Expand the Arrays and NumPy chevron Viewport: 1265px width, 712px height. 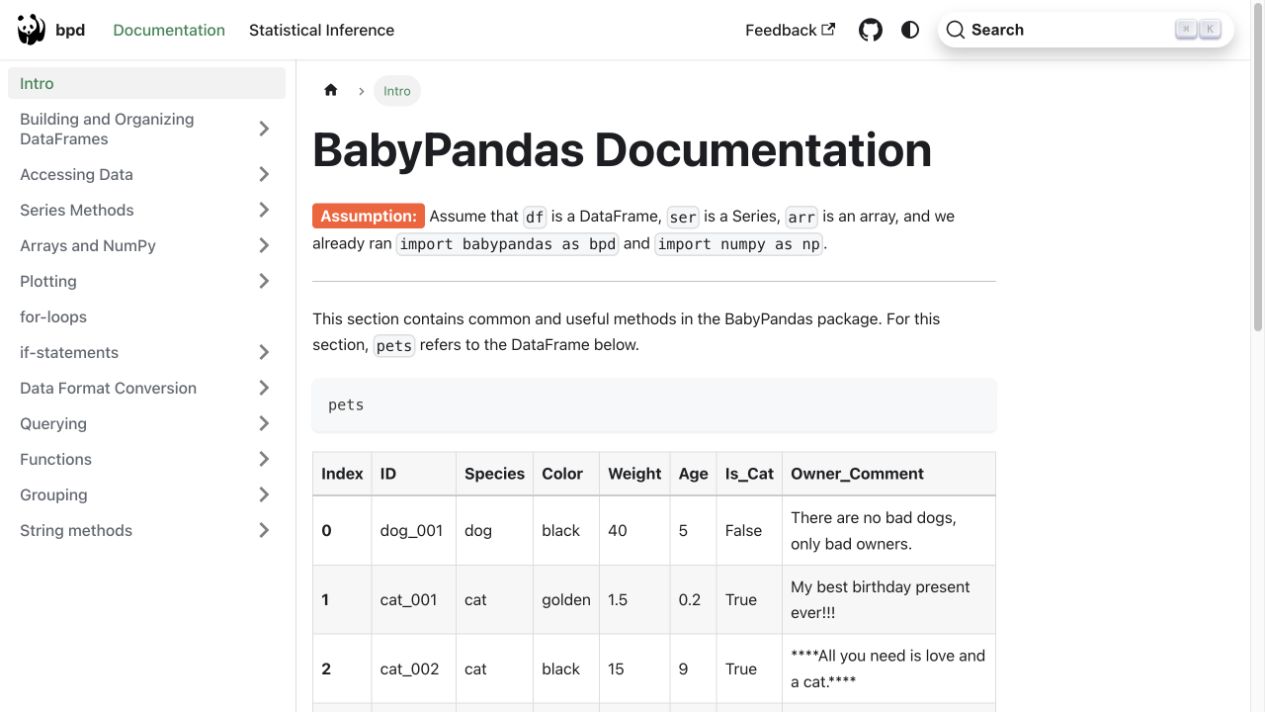click(264, 245)
